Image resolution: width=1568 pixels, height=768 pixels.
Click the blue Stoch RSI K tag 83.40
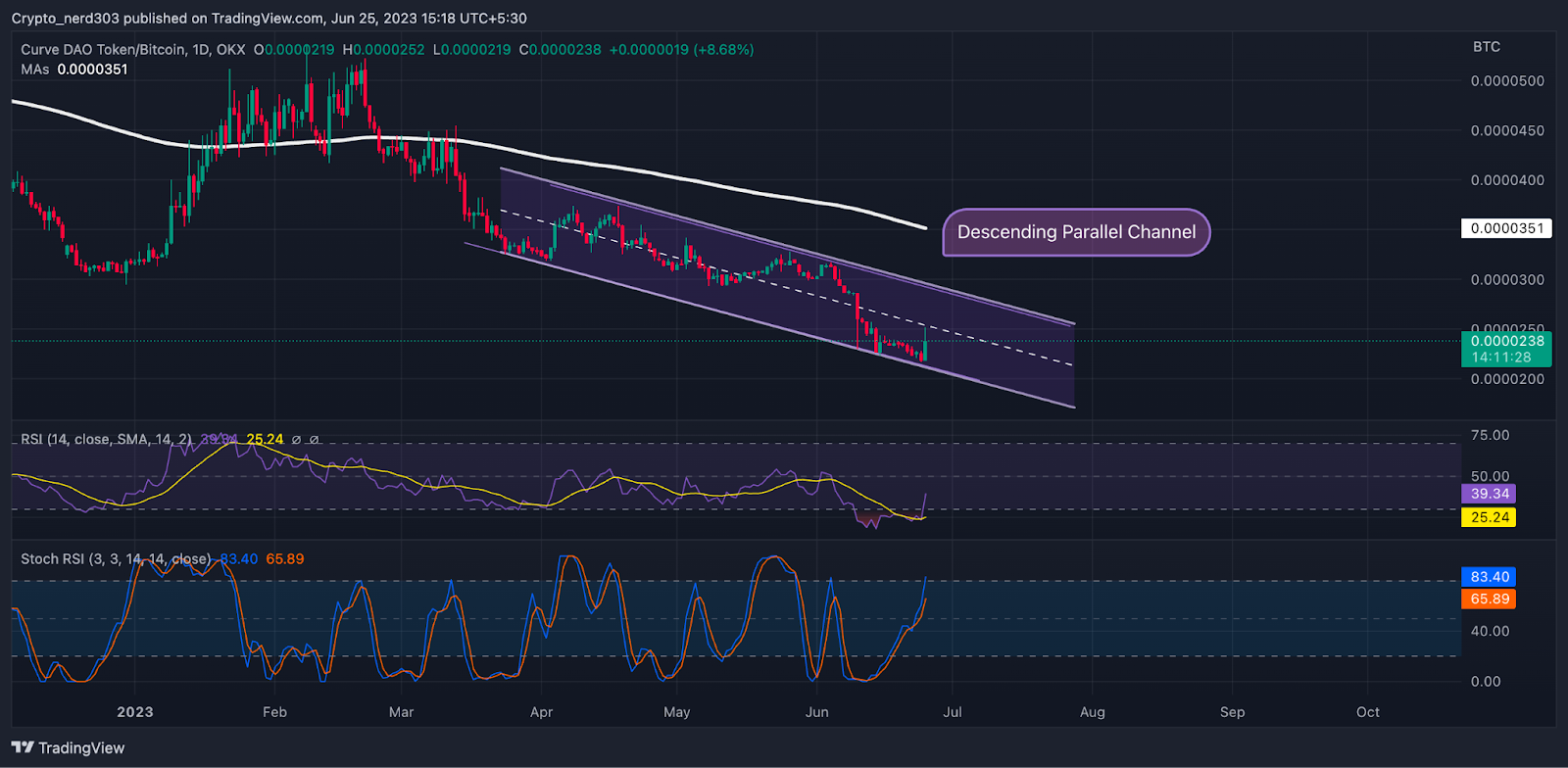[x=1489, y=577]
